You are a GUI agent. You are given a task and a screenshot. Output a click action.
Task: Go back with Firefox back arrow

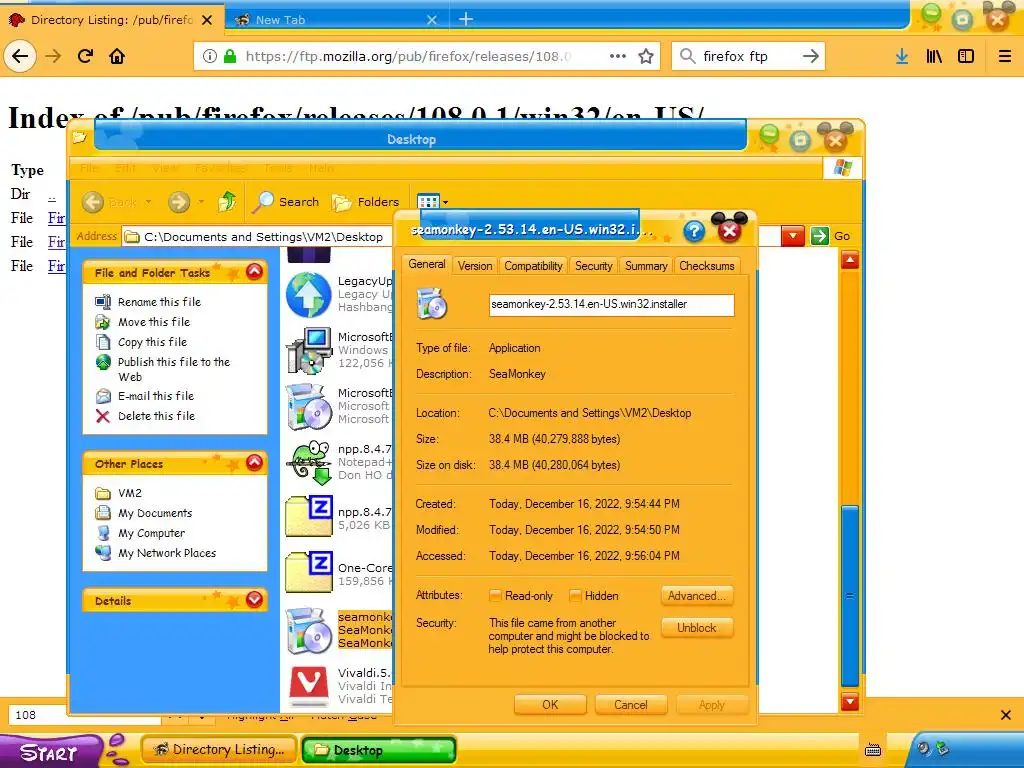click(x=20, y=56)
